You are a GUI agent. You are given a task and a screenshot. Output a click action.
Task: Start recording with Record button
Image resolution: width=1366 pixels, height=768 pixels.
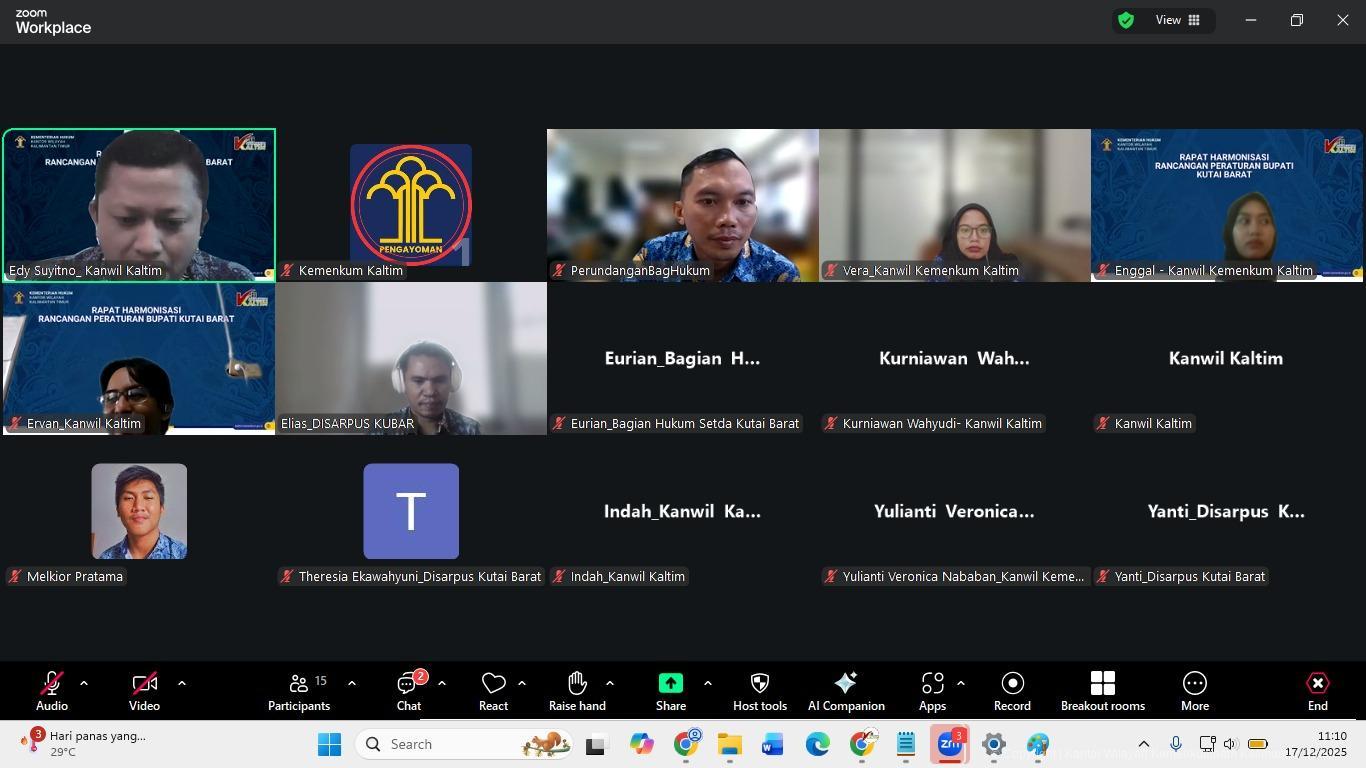pos(1012,691)
